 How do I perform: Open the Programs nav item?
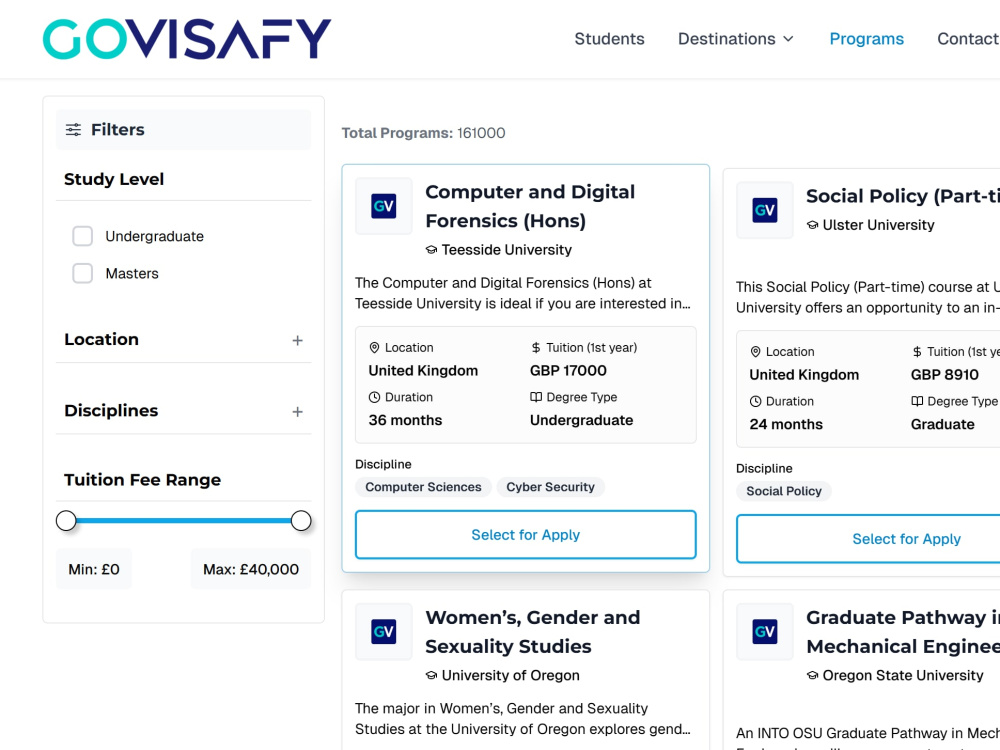point(866,39)
